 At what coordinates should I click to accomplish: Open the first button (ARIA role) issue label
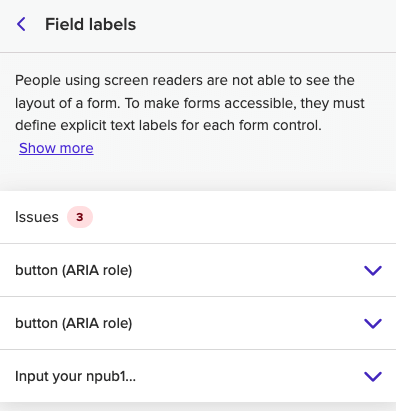click(x=74, y=270)
